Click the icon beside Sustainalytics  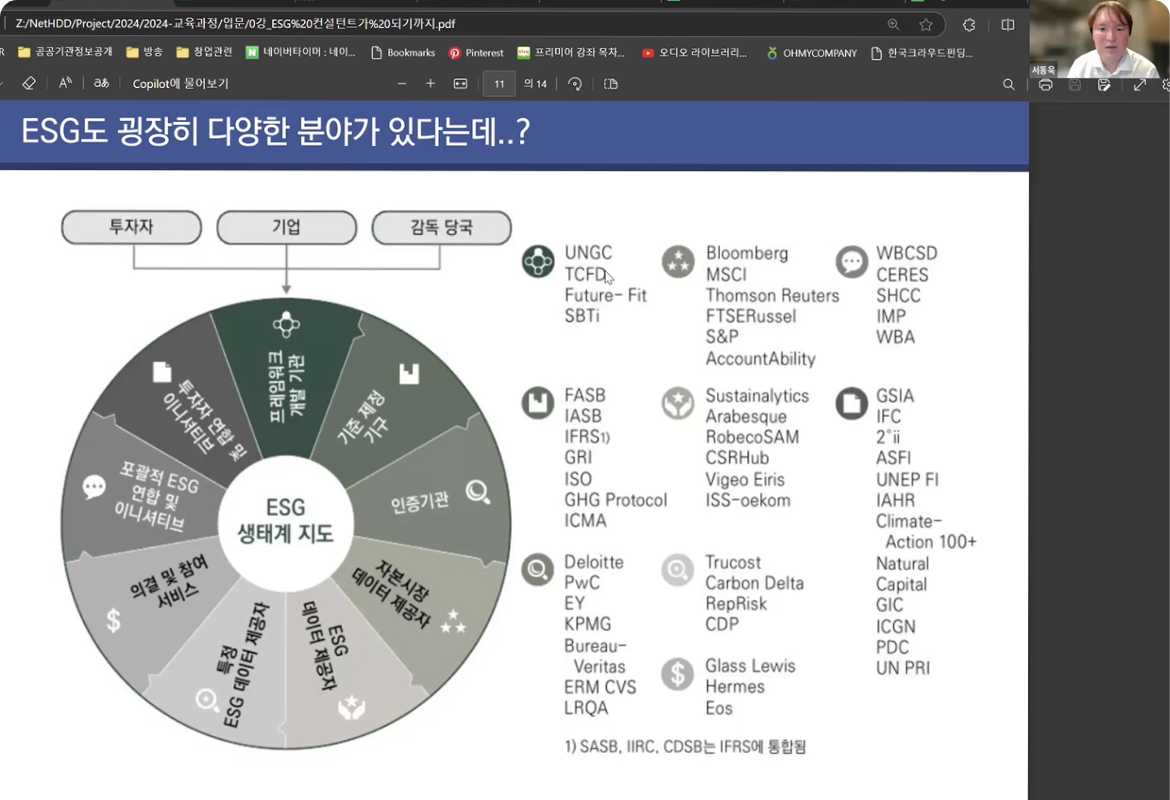click(678, 403)
